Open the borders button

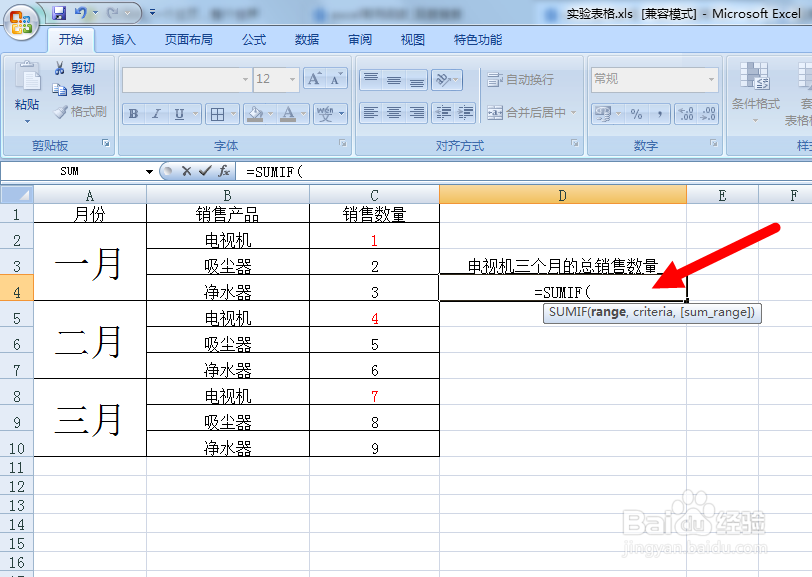(218, 113)
